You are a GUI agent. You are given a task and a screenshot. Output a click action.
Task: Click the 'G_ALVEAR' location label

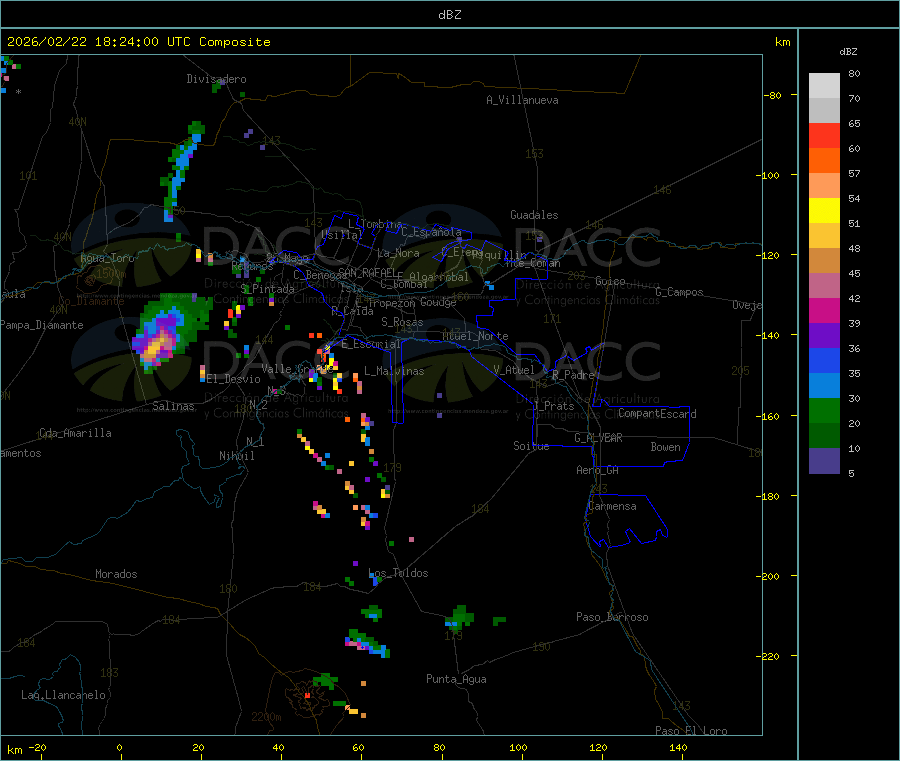click(x=598, y=438)
